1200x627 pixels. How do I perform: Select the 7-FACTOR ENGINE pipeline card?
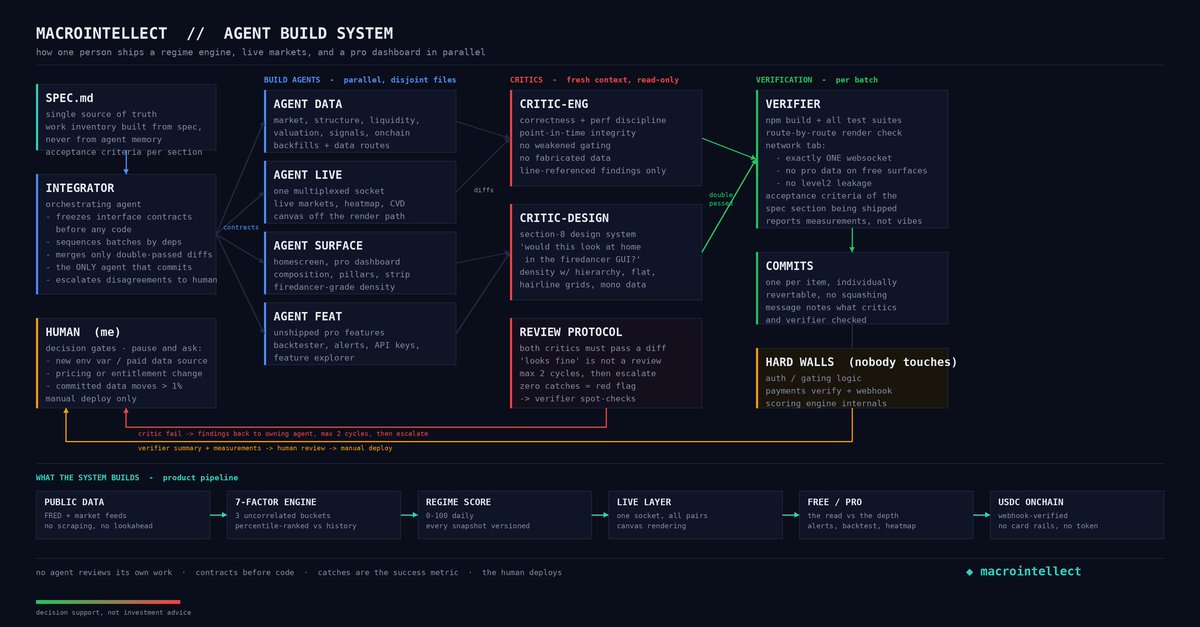(313, 515)
